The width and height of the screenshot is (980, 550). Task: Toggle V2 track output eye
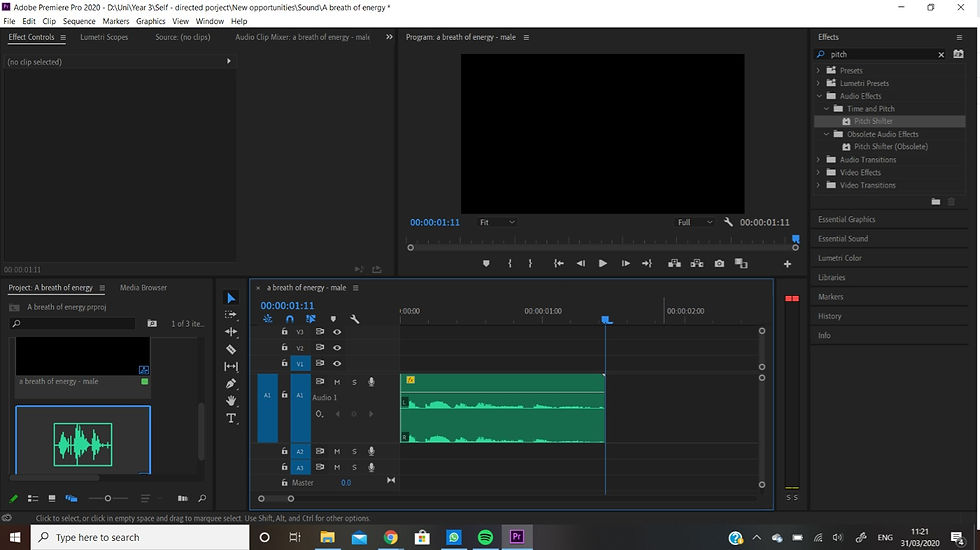pos(337,348)
